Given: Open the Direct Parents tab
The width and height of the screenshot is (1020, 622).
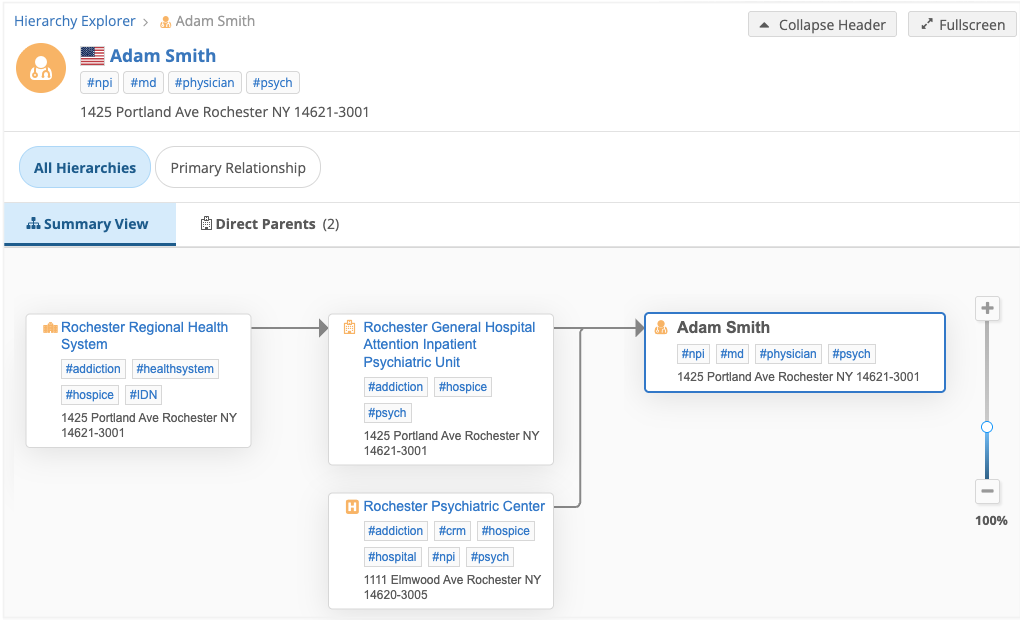Looking at the screenshot, I should 269,224.
